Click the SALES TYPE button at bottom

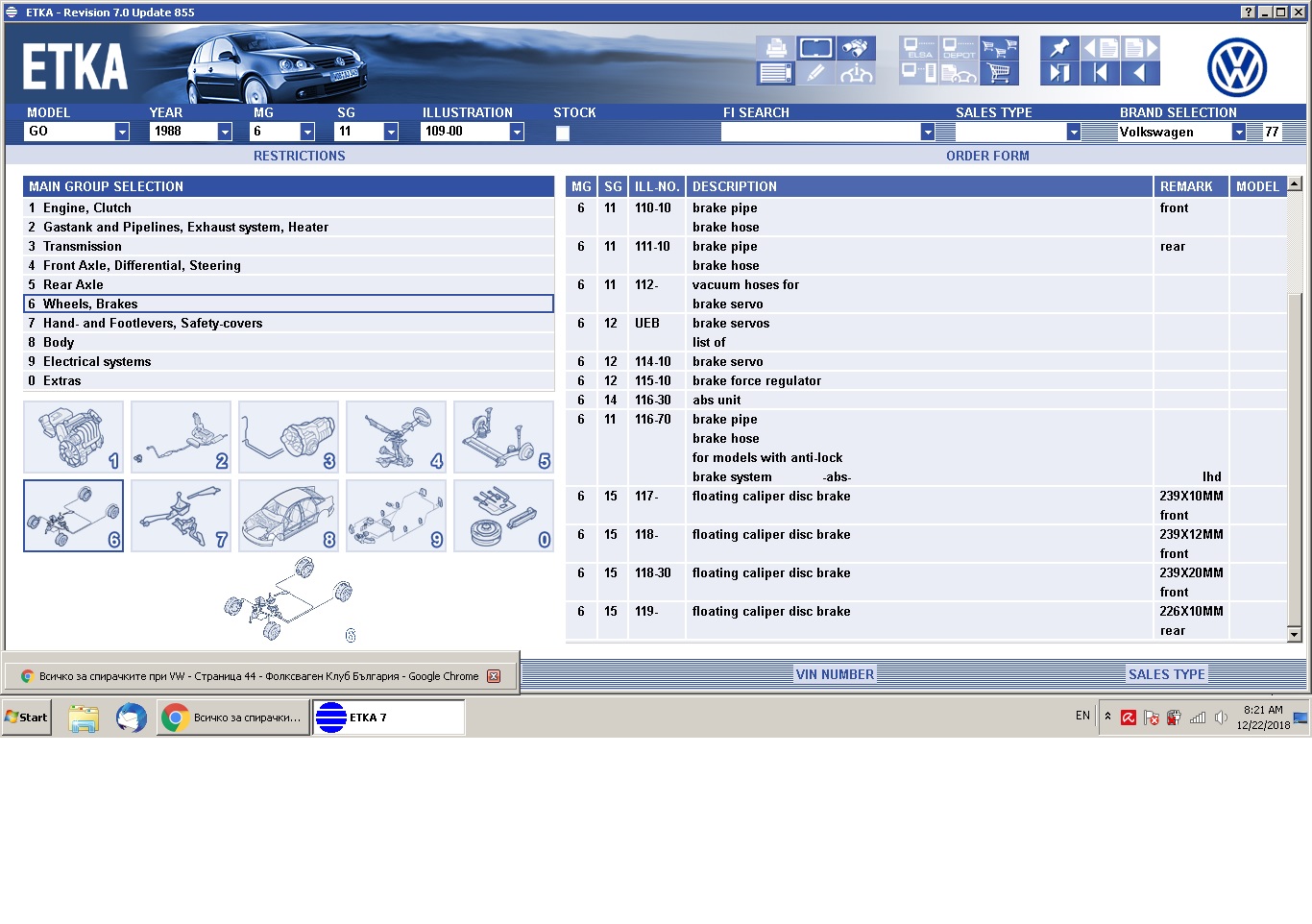point(1165,674)
